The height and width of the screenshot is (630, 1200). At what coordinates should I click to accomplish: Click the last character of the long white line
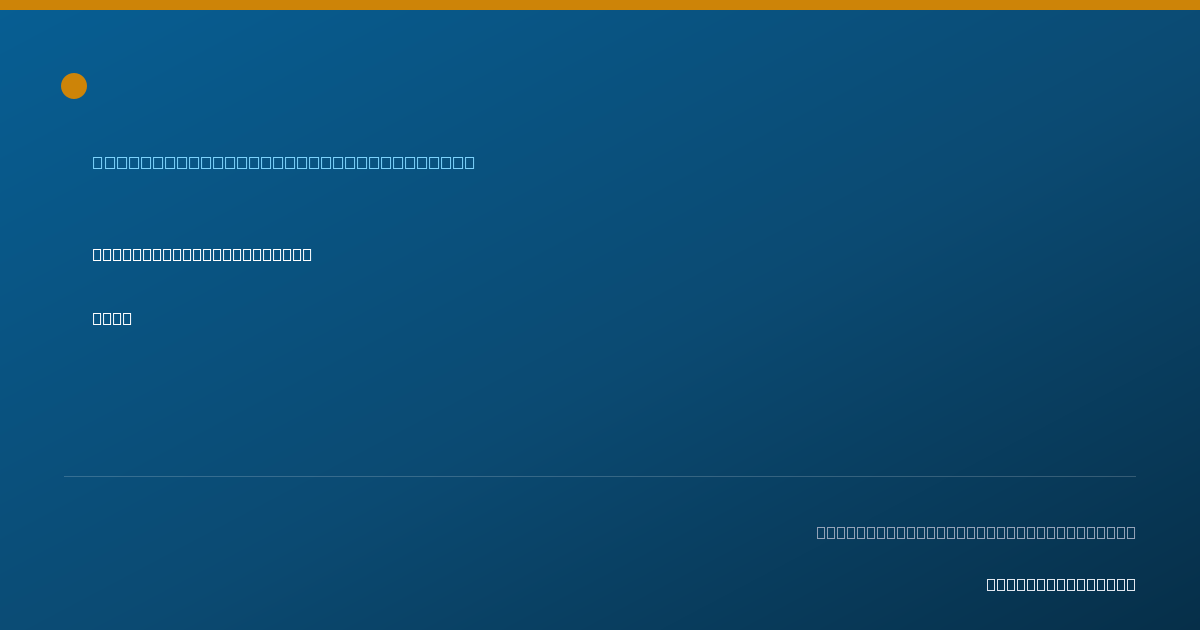pyautogui.click(x=307, y=254)
